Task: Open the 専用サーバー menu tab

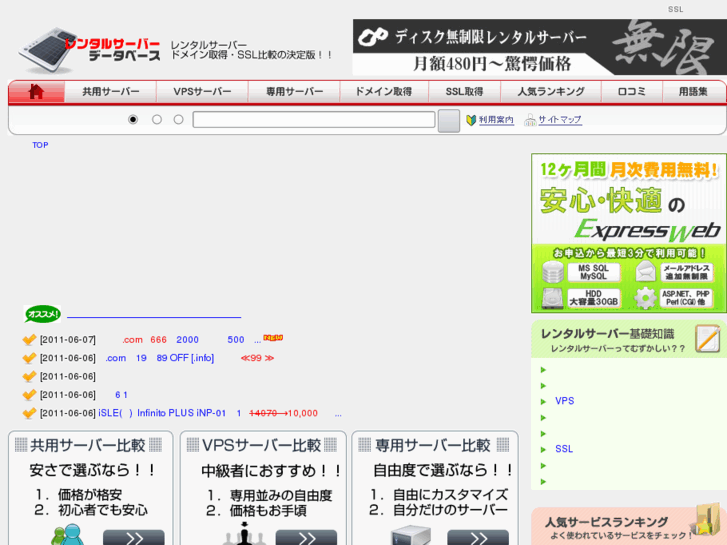Action: [x=294, y=91]
